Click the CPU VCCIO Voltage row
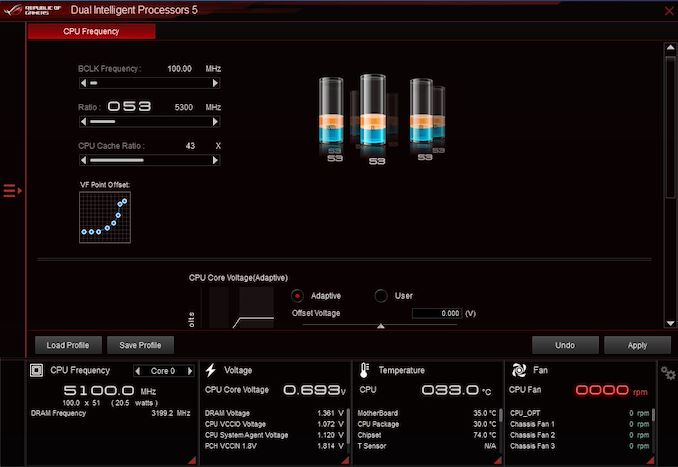The height and width of the screenshot is (467, 678). pyautogui.click(x=274, y=424)
